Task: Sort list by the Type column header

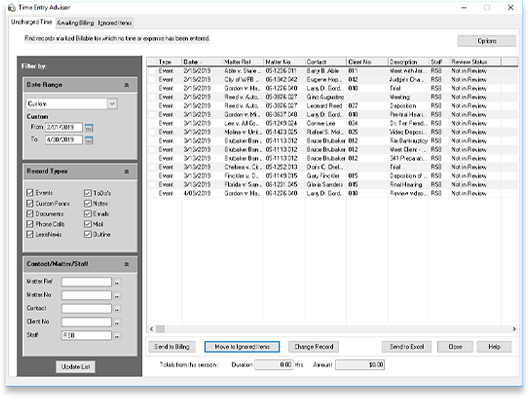Action: point(169,62)
